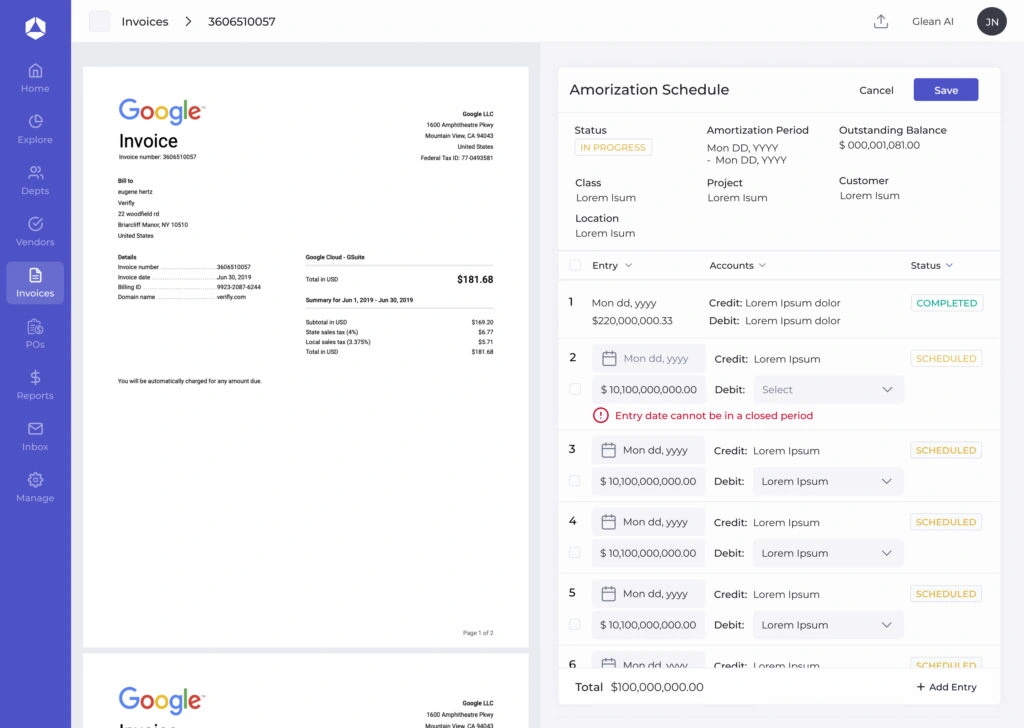Click the Cancel button

876,90
